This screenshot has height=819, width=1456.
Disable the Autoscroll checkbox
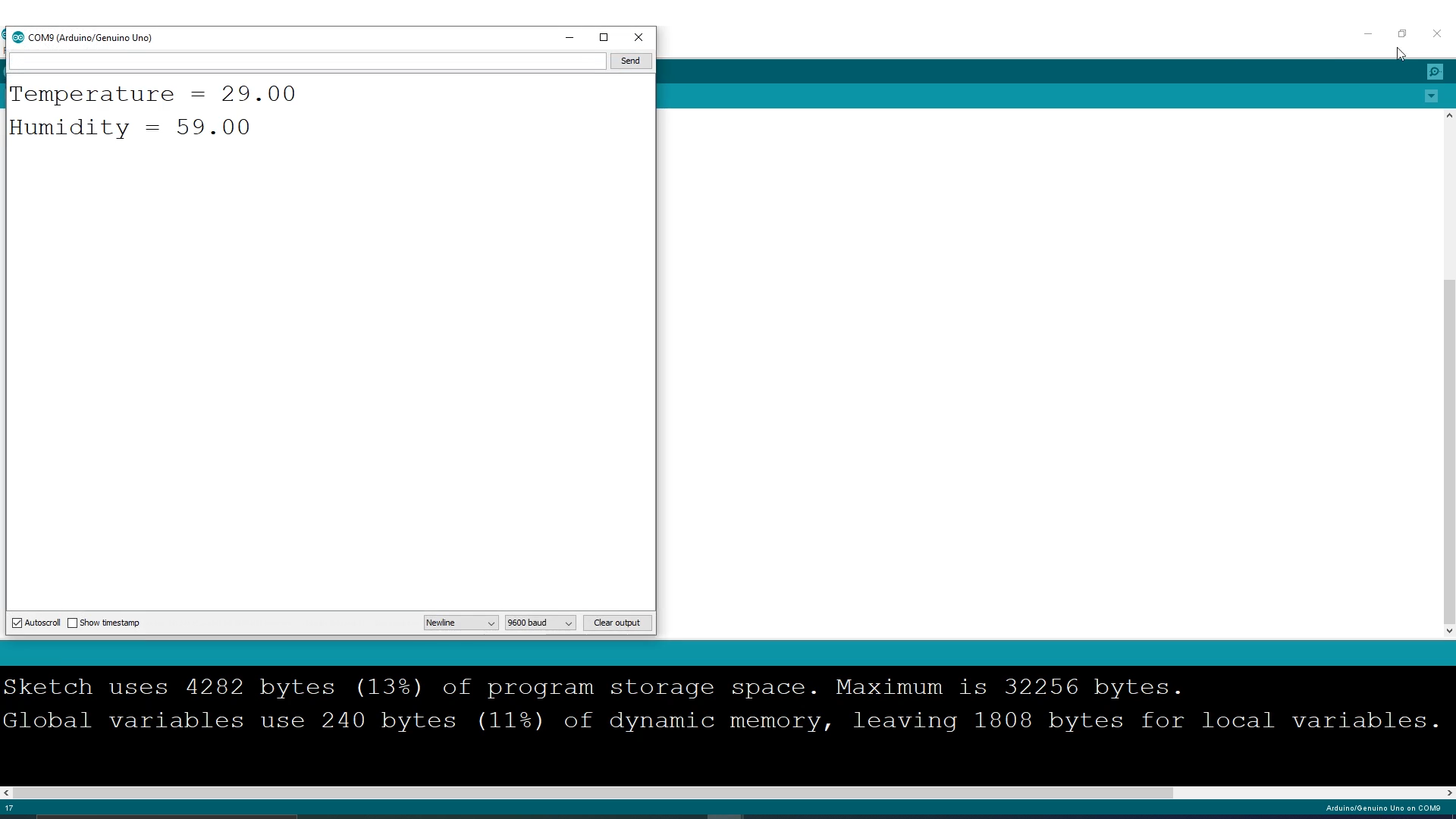(x=17, y=623)
